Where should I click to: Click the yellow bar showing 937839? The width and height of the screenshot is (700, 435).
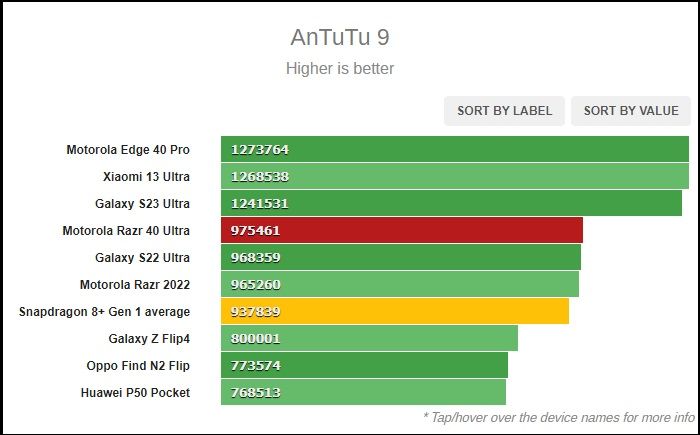[x=395, y=311]
